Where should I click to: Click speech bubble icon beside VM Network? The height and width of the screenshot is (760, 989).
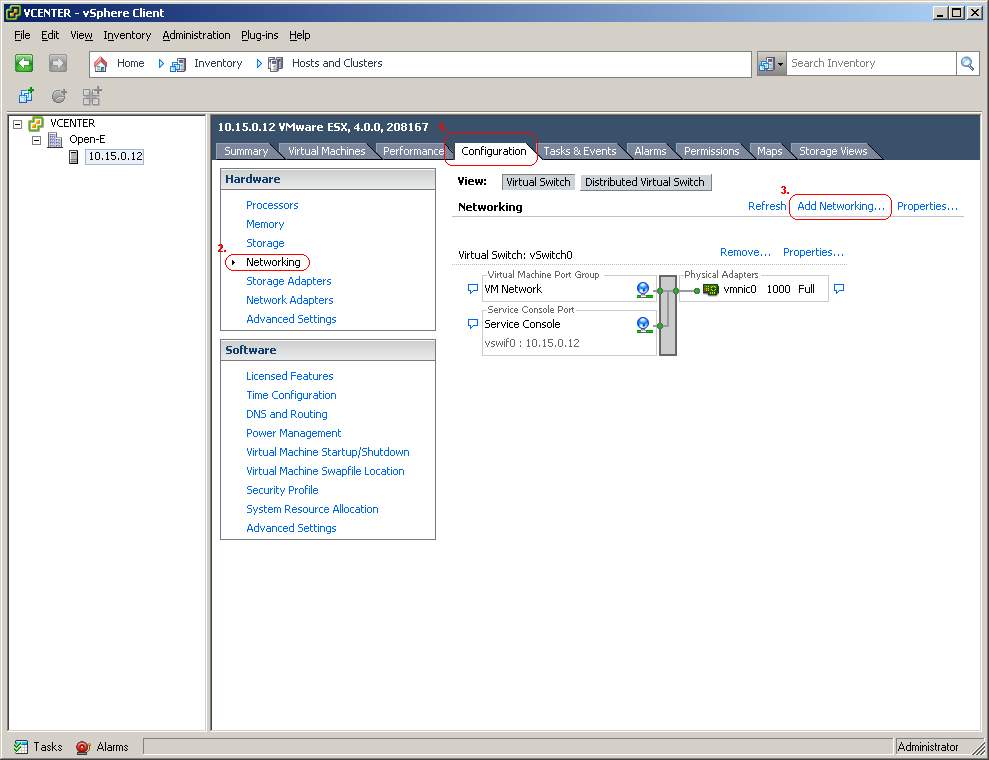click(x=472, y=289)
